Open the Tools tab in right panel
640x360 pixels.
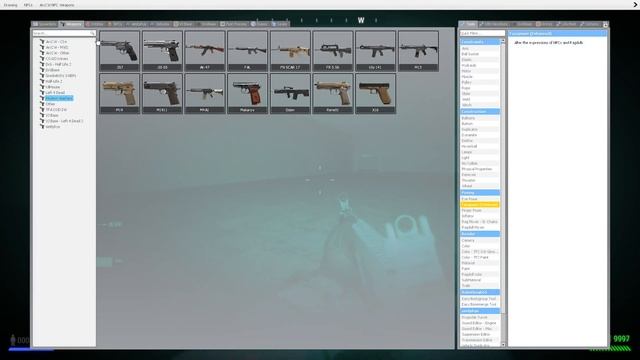(468, 24)
